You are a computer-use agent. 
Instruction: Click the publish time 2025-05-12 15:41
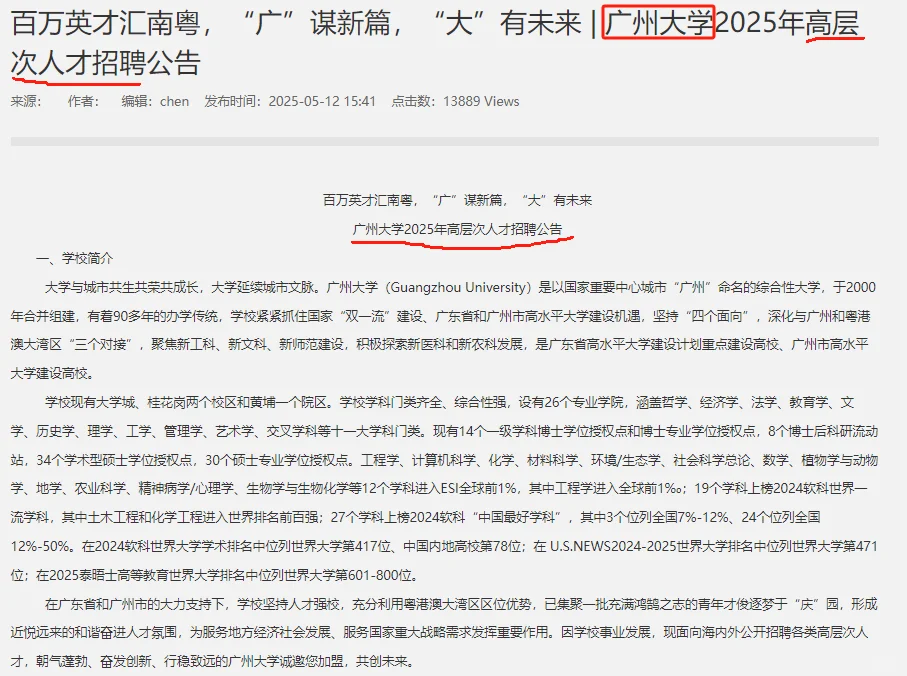click(322, 101)
